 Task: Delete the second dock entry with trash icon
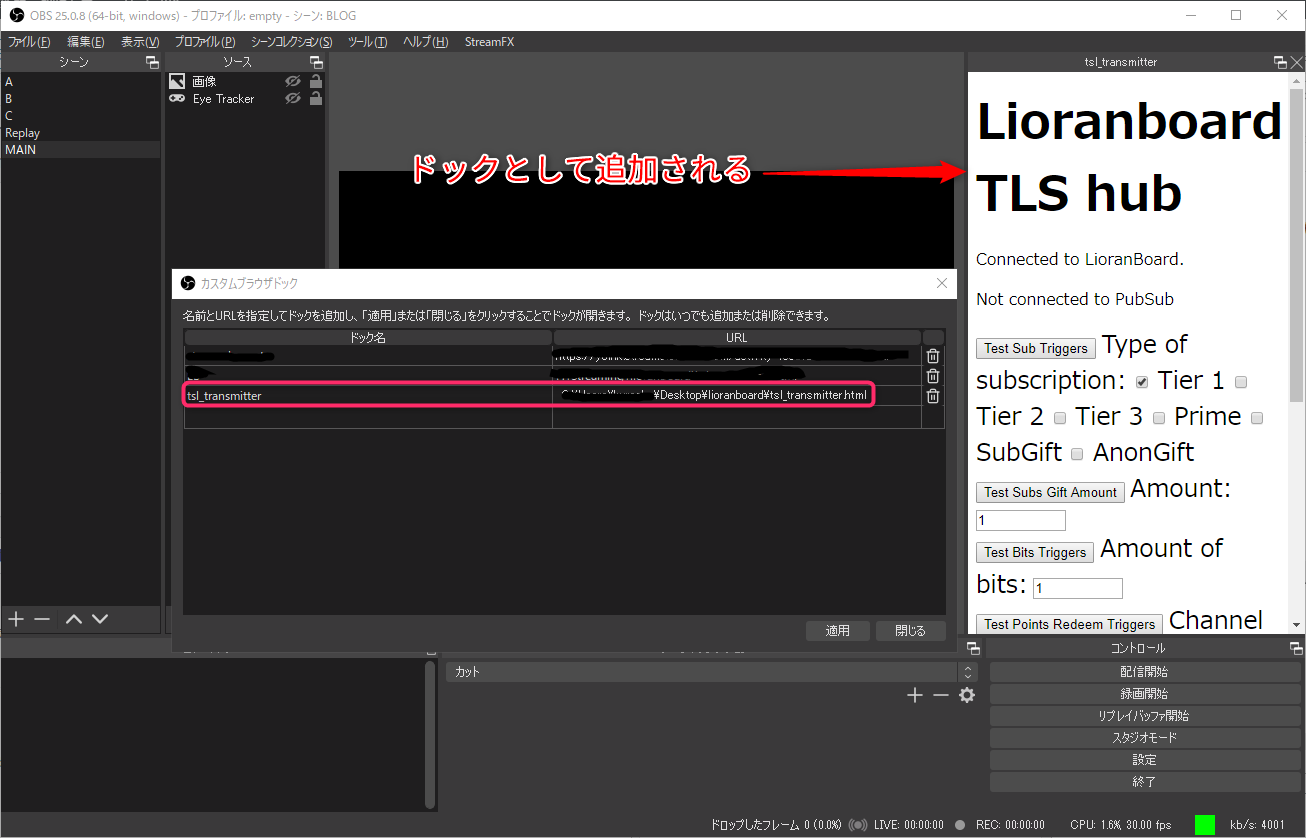933,376
